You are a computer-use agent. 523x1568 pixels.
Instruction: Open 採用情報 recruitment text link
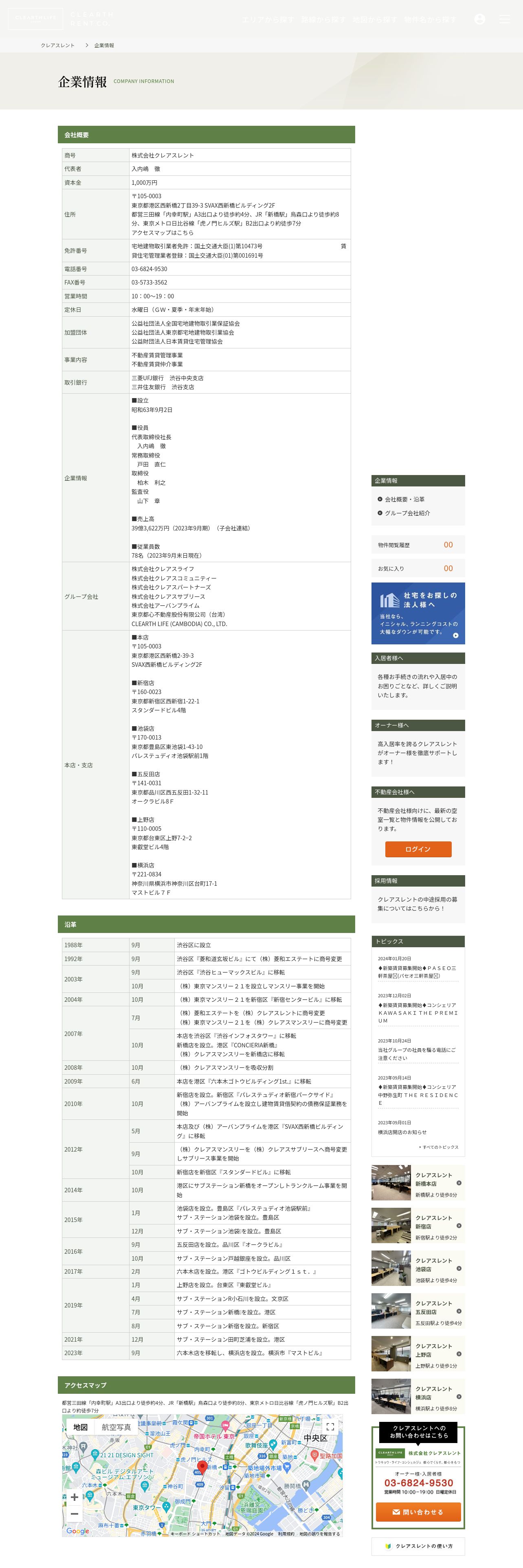click(418, 903)
